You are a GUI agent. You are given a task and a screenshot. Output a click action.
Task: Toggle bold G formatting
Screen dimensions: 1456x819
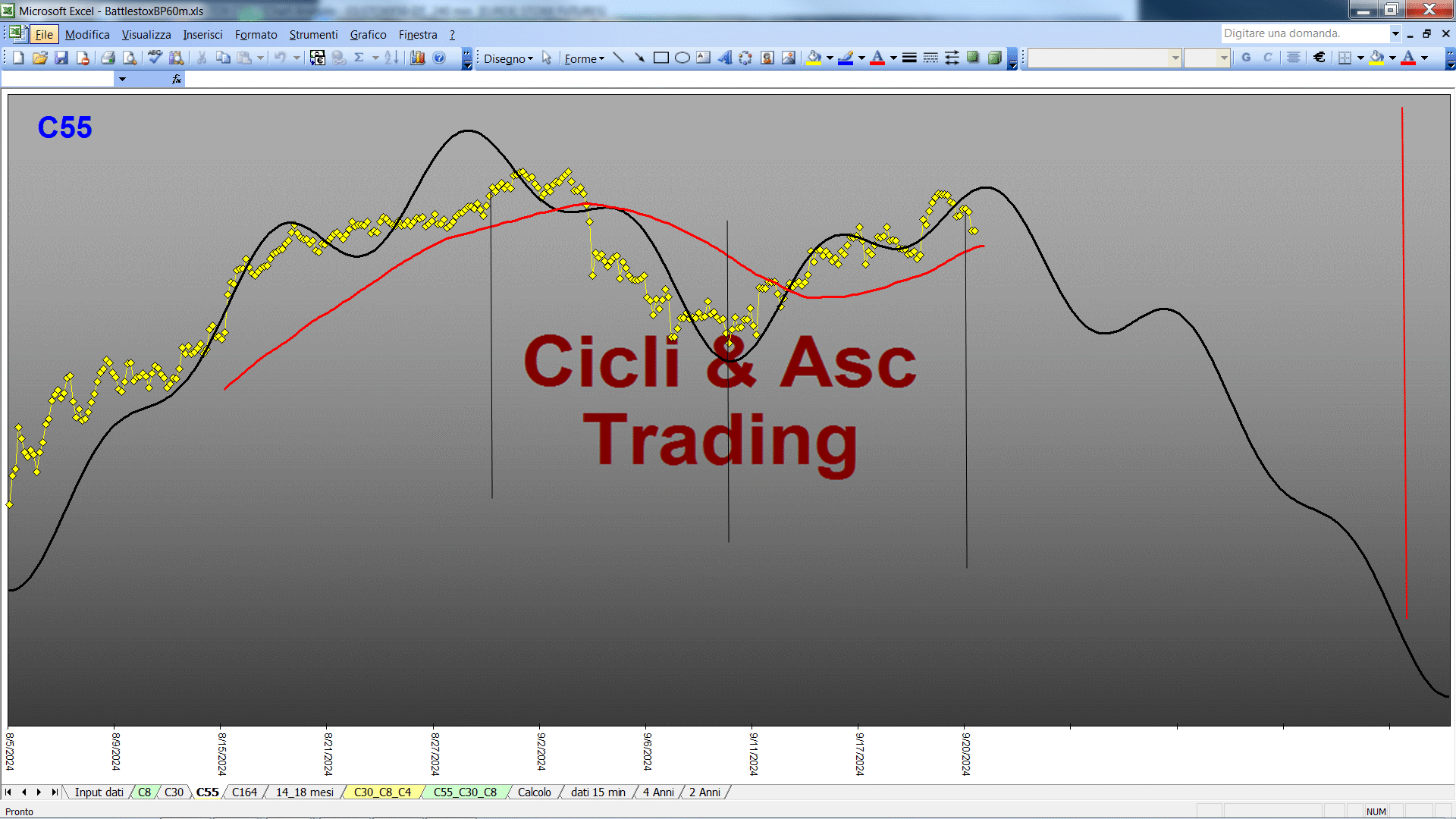point(1246,58)
